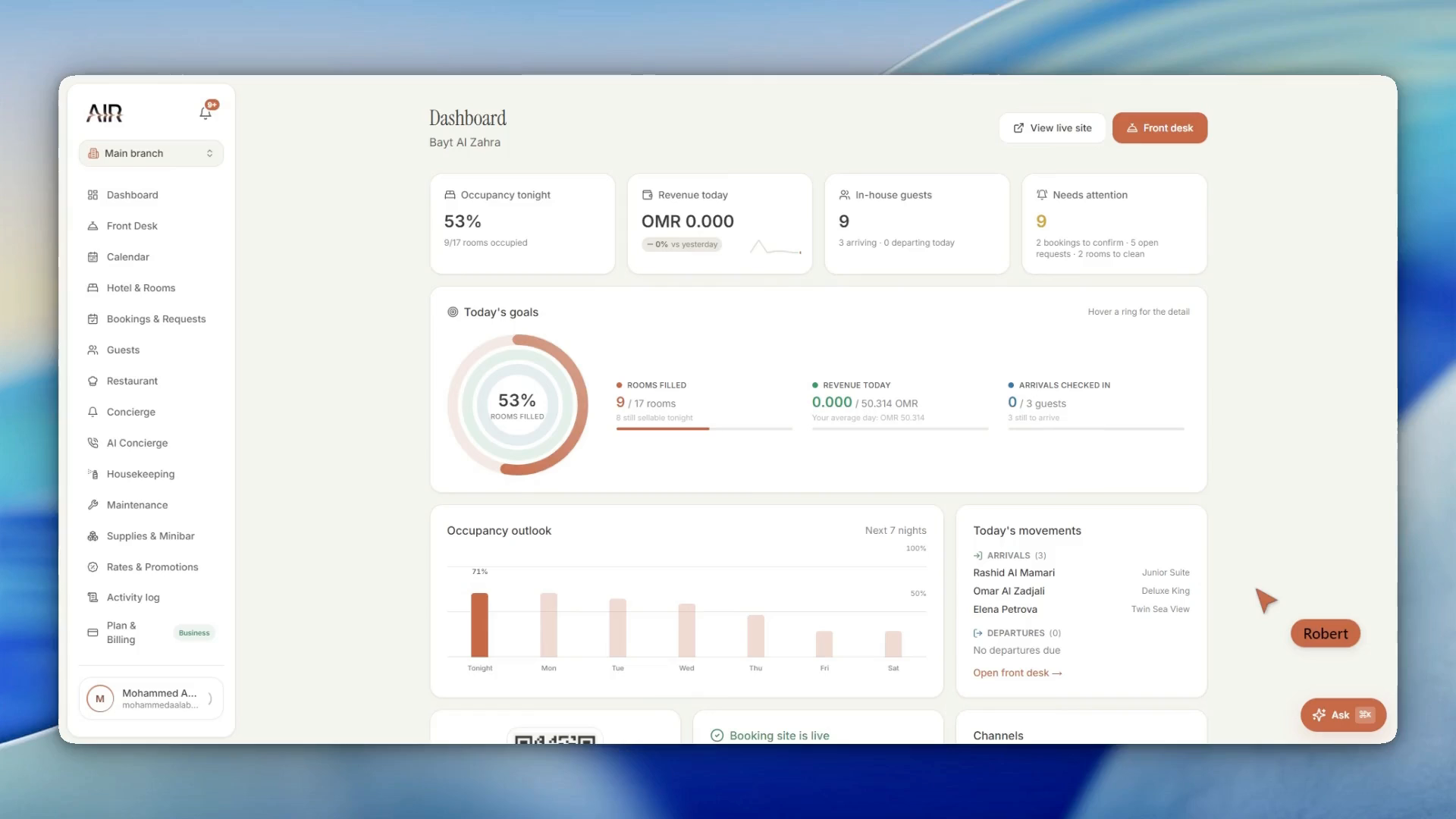Image resolution: width=1456 pixels, height=819 pixels.
Task: Click the Activity log scroll icon
Action: [x=93, y=598]
